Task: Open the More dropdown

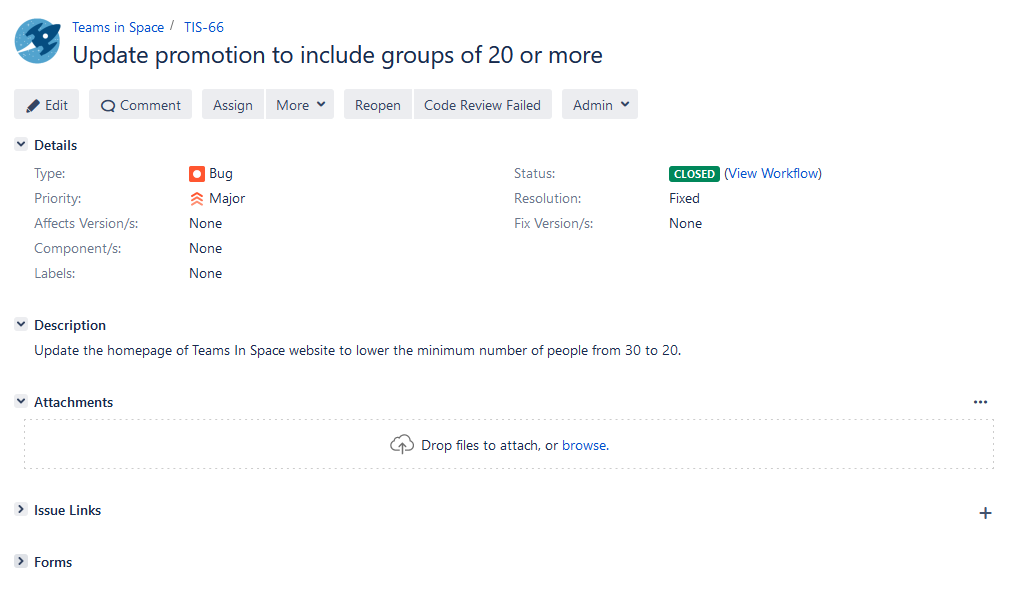Action: tap(299, 104)
